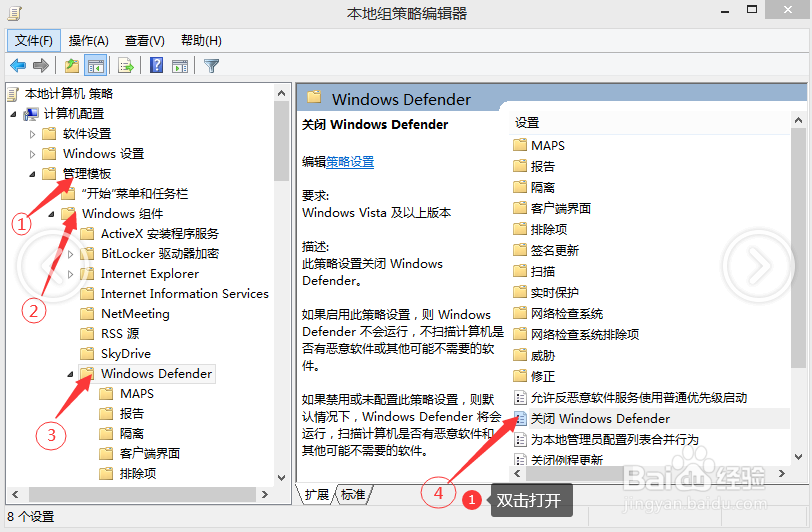Viewport: 812px width, 532px height.
Task: Collapse the 计算机配置 tree node
Action: click(x=13, y=114)
